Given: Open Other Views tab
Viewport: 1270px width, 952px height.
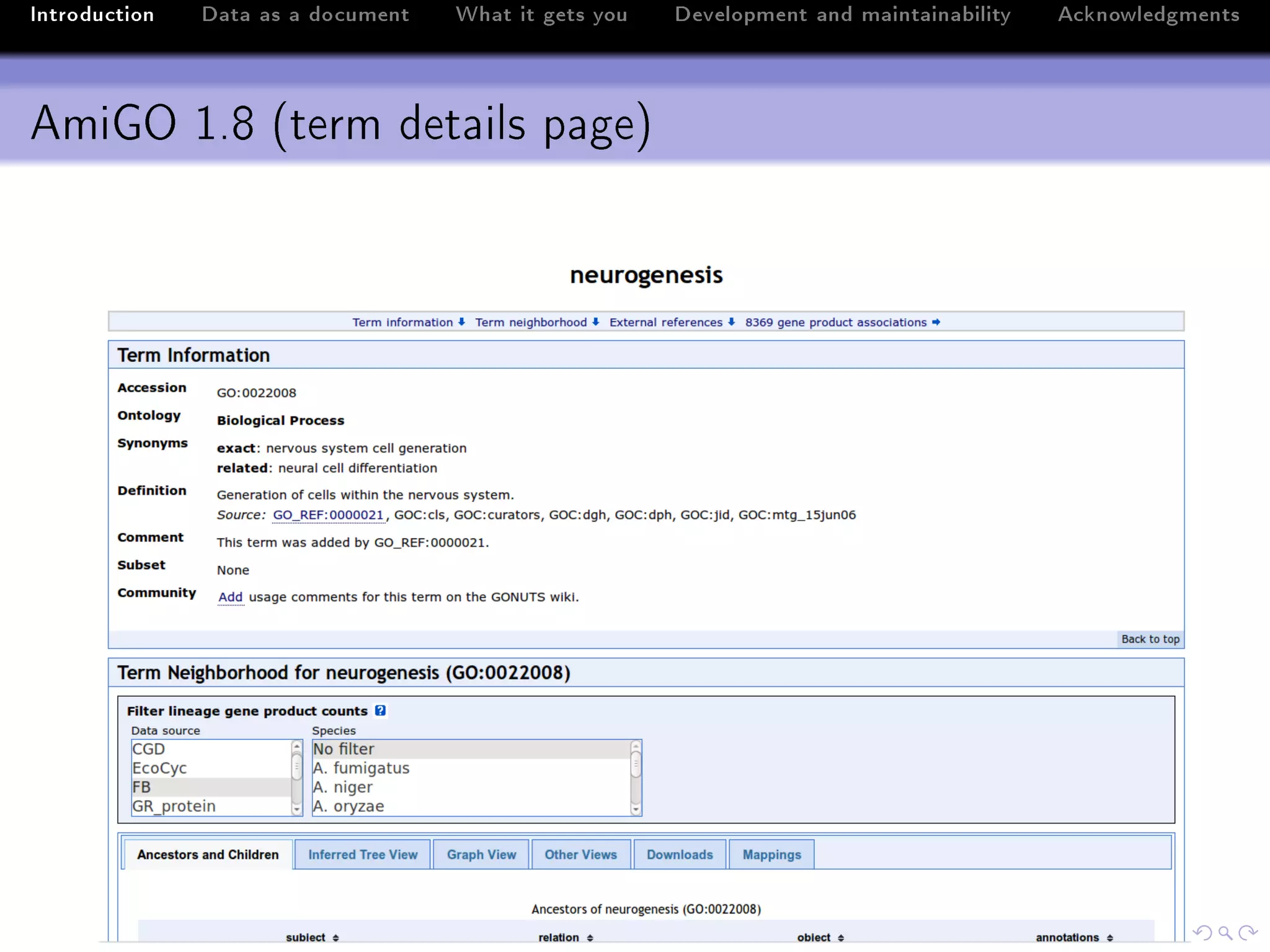Looking at the screenshot, I should (581, 855).
